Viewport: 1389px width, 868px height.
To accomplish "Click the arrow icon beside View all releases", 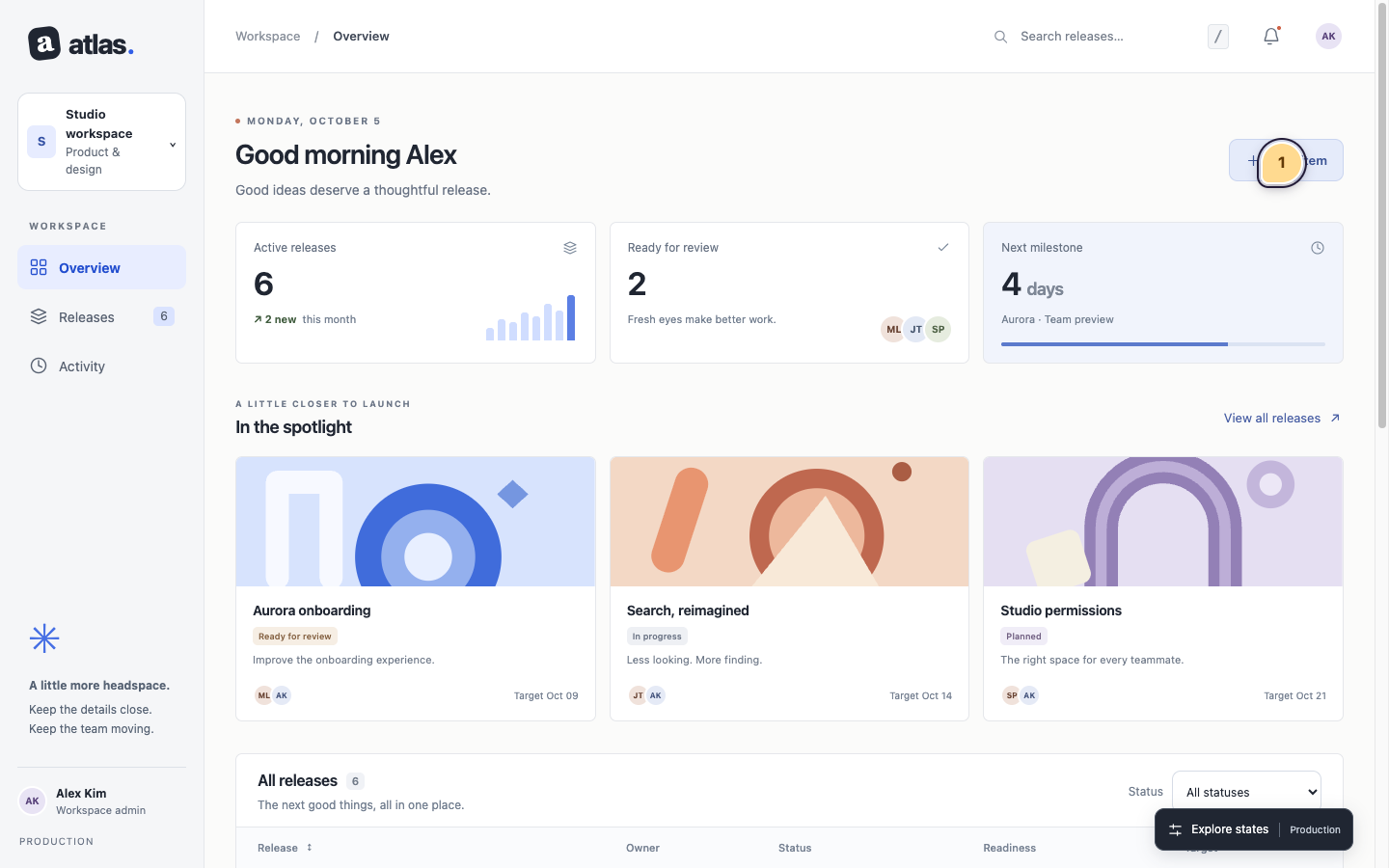I will coord(1335,419).
